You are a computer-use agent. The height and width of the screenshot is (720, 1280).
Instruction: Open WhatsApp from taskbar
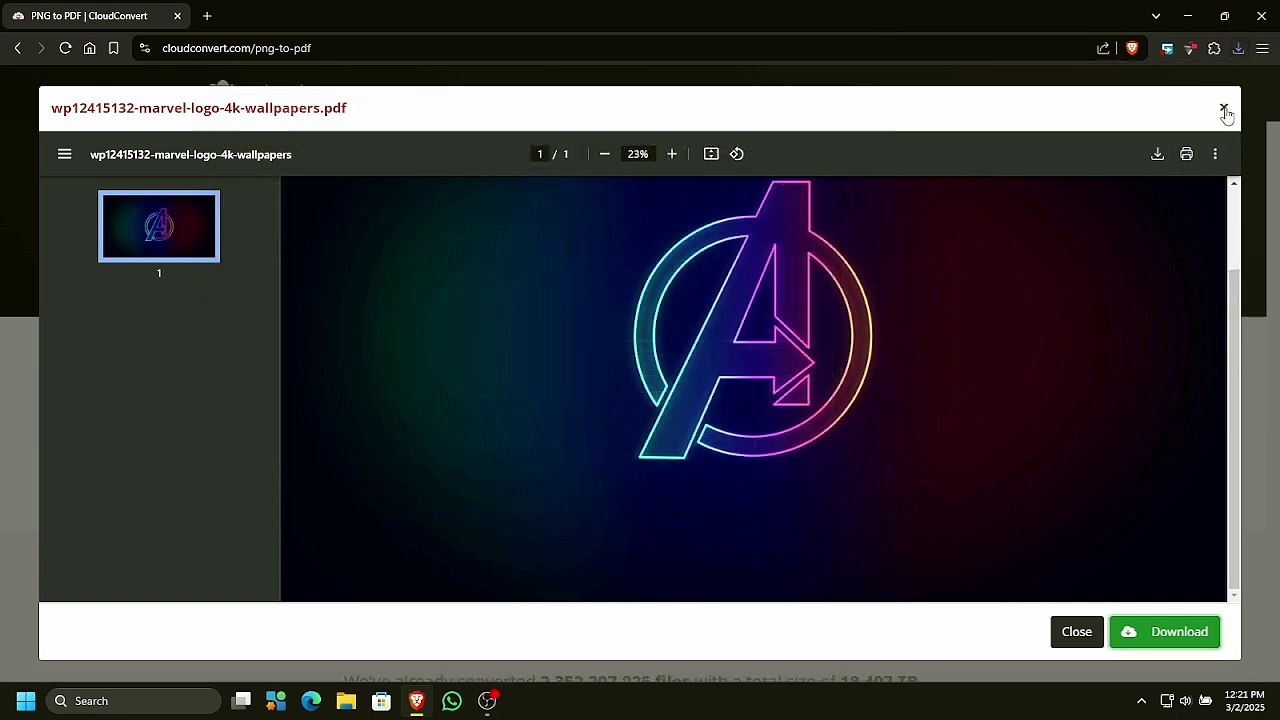pos(452,701)
